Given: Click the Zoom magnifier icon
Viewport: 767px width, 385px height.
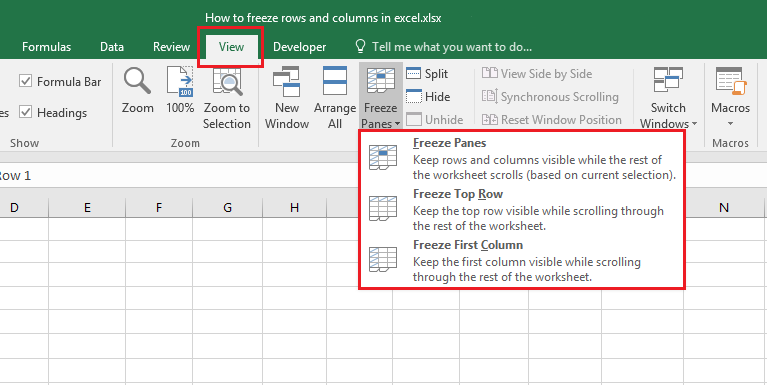Looking at the screenshot, I should pyautogui.click(x=137, y=81).
